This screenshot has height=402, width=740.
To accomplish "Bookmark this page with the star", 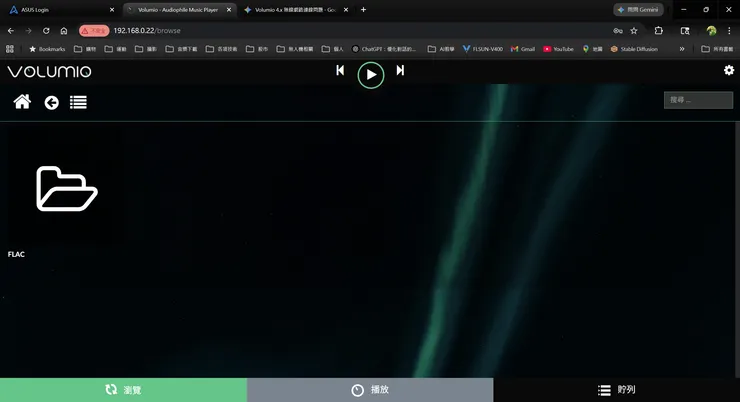I will [634, 31].
